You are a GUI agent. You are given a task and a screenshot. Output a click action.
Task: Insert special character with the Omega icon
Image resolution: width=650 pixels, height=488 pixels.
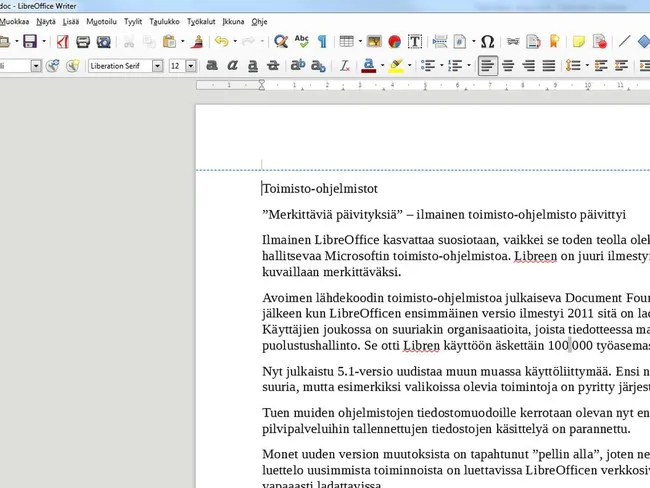pos(488,41)
